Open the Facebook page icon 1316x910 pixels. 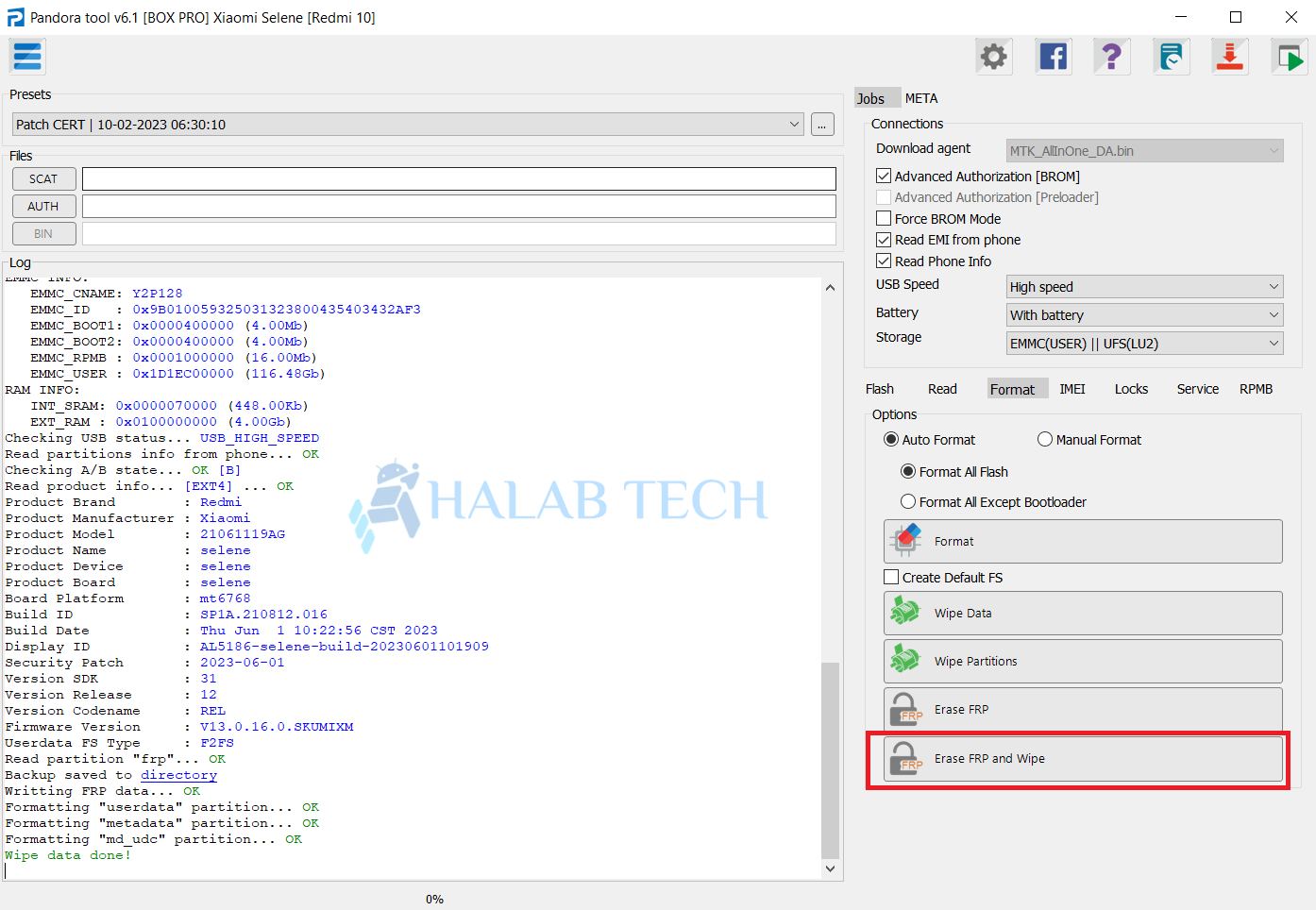(1053, 57)
